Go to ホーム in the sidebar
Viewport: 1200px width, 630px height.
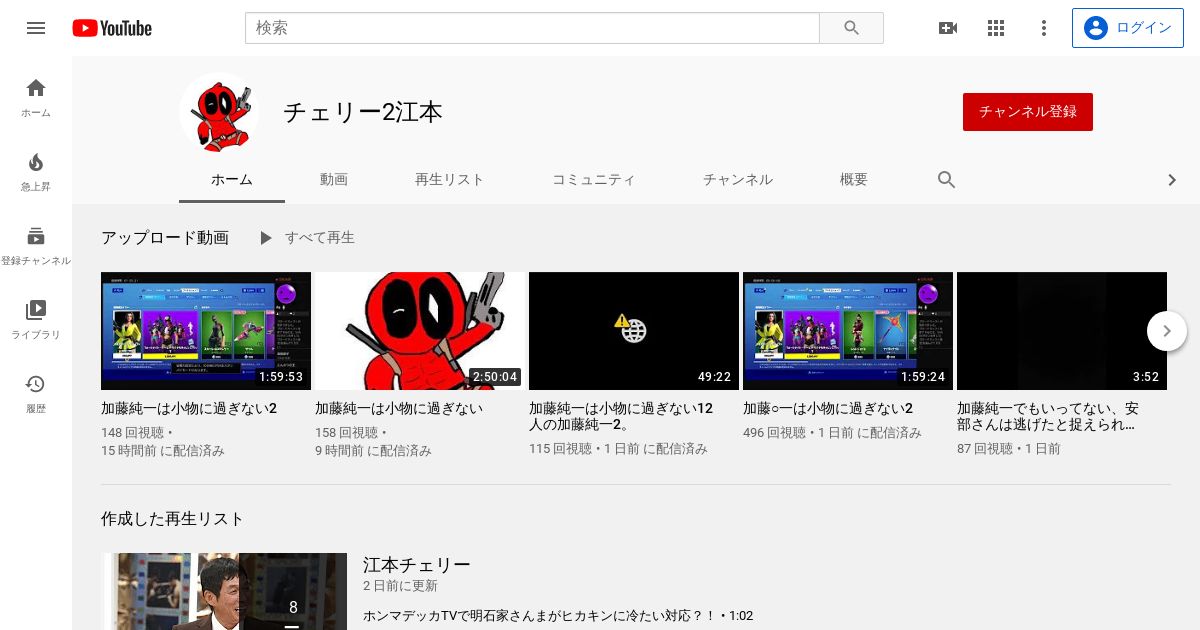[36, 97]
